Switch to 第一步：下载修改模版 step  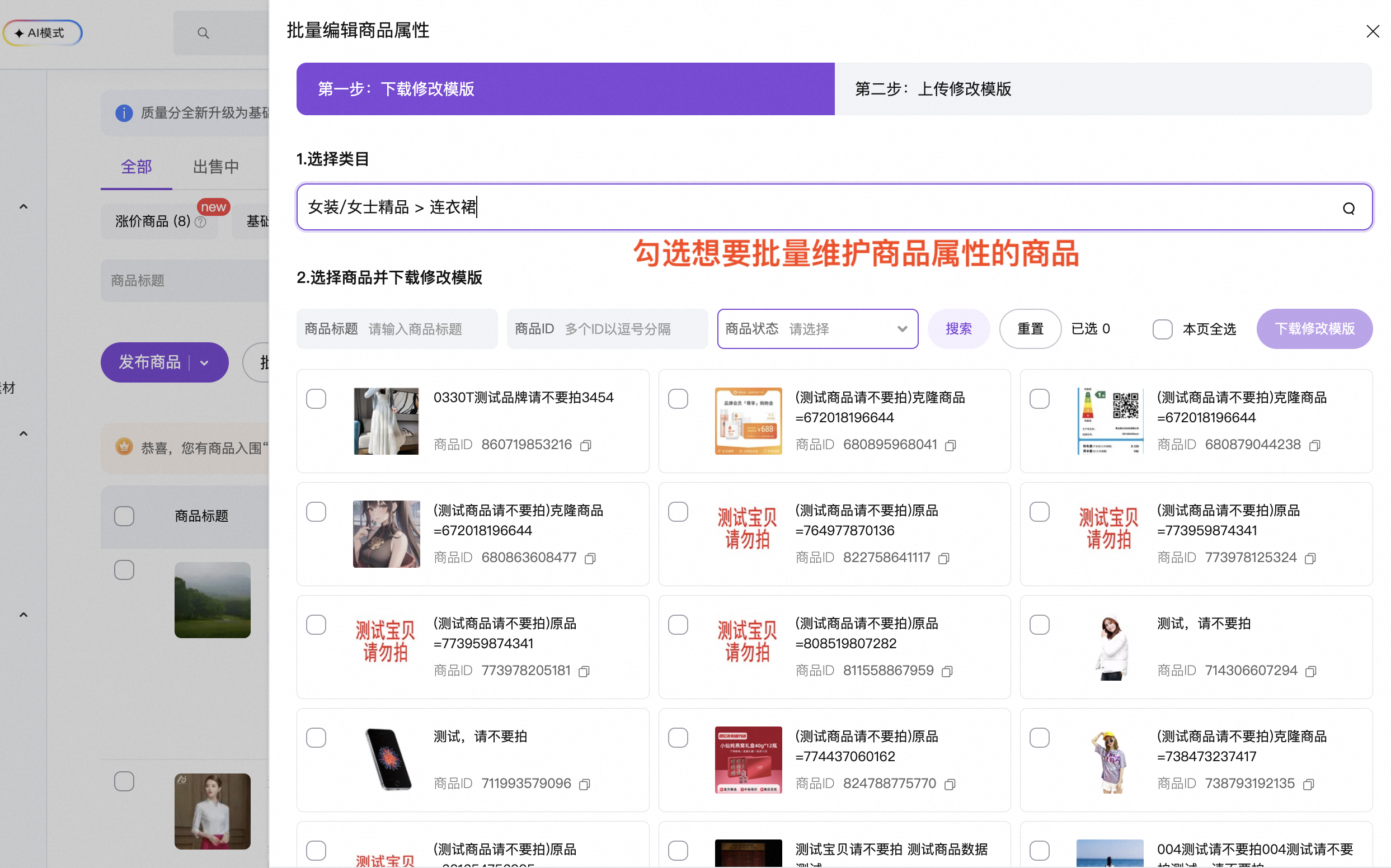(565, 89)
